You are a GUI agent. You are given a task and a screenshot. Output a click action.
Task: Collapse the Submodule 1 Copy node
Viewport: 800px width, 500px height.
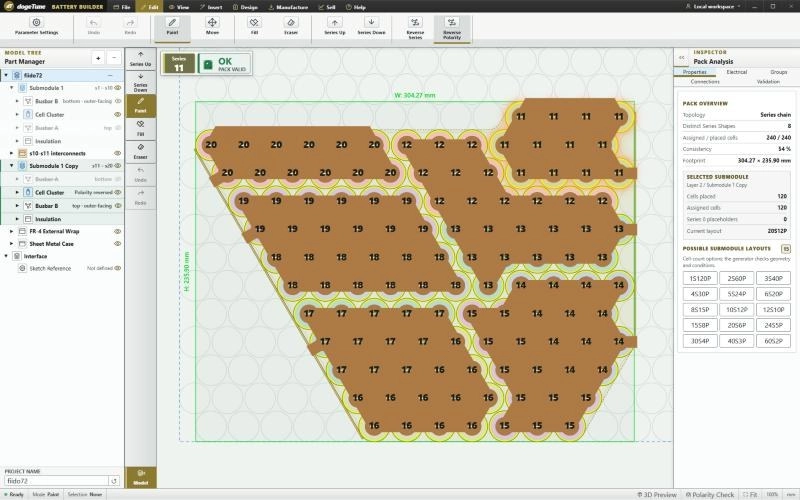click(12, 166)
